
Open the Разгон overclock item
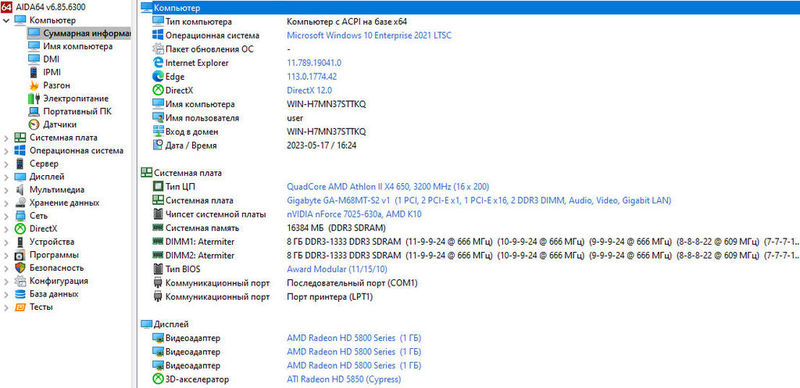57,85
